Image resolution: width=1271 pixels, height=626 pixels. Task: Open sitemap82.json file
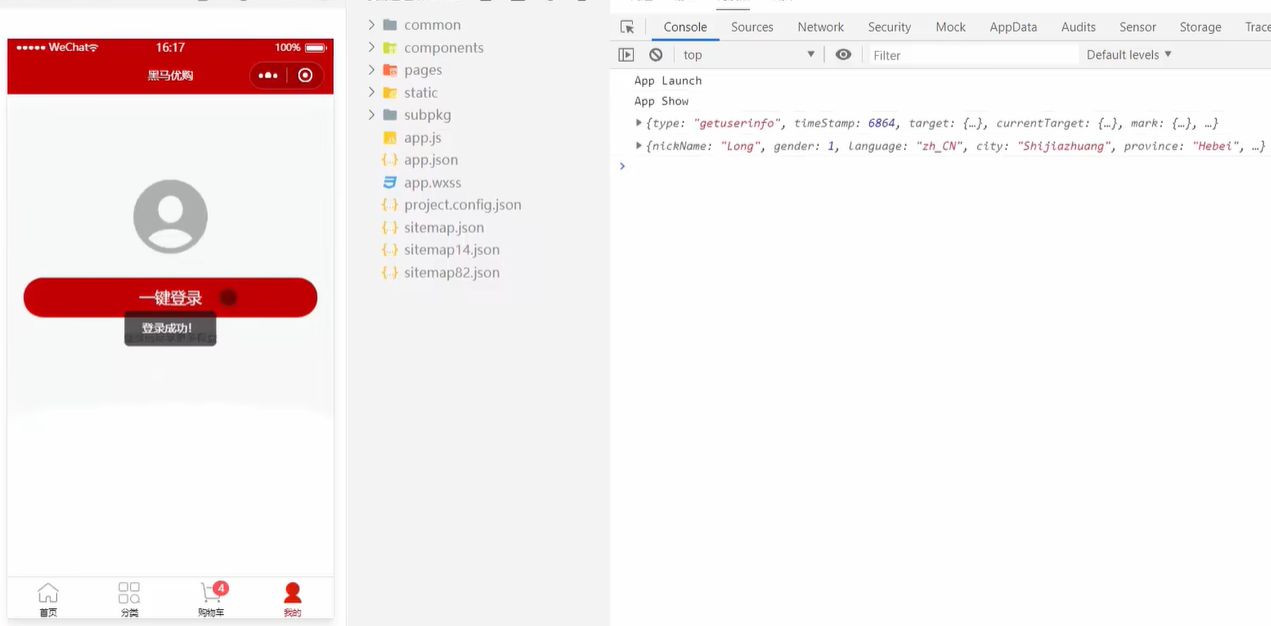(x=452, y=272)
